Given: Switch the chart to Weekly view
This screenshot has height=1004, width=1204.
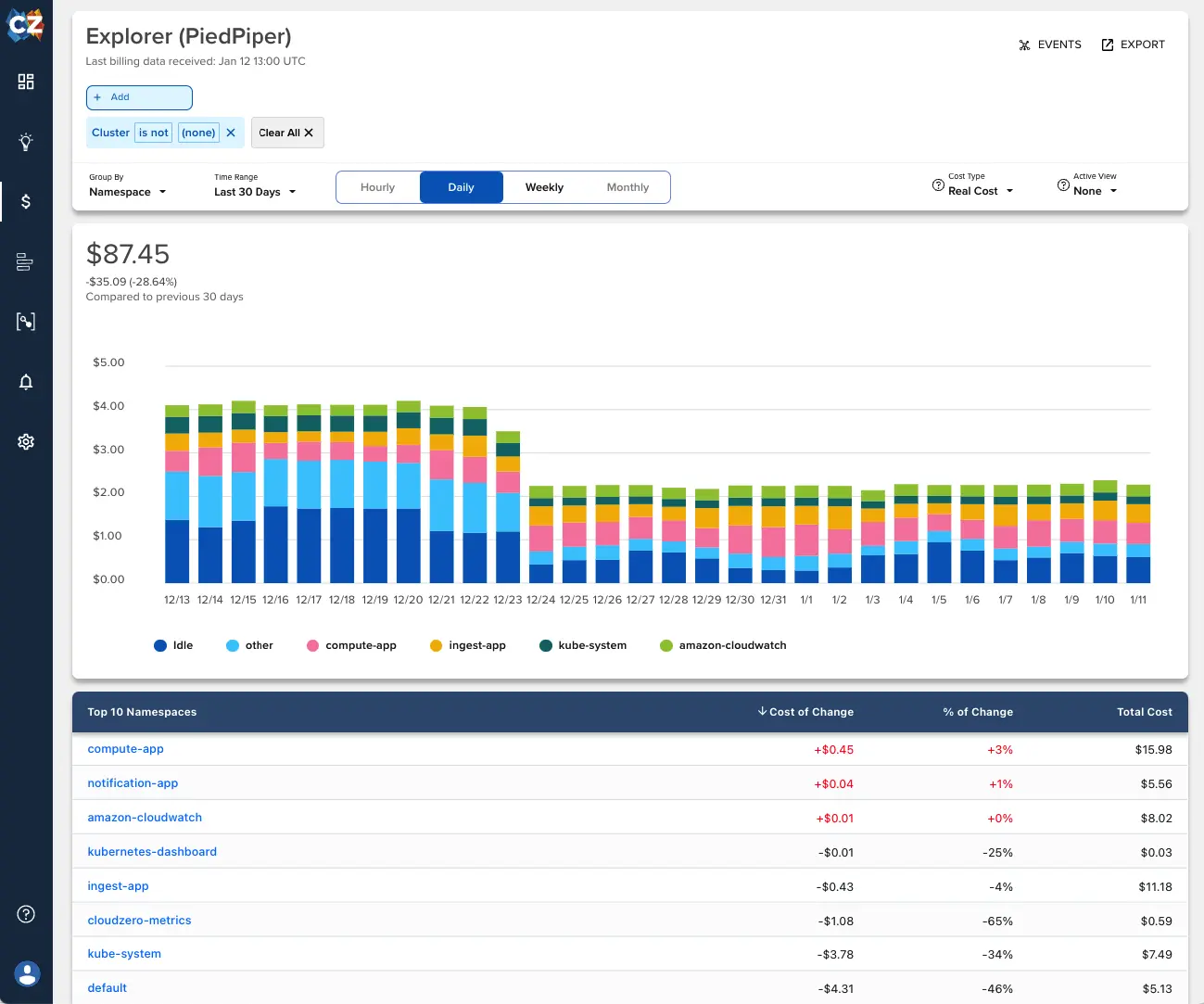Looking at the screenshot, I should [544, 186].
